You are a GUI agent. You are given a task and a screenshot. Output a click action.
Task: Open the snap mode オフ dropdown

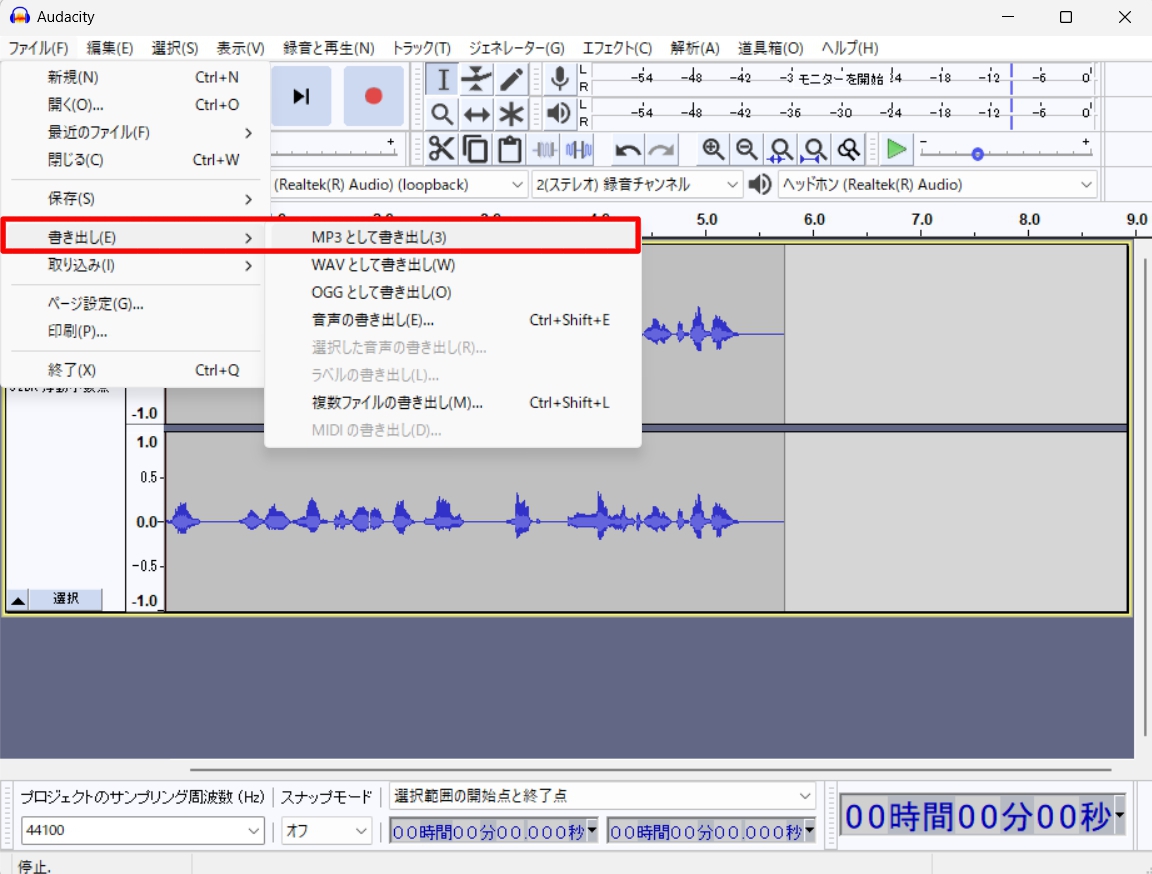coord(326,831)
